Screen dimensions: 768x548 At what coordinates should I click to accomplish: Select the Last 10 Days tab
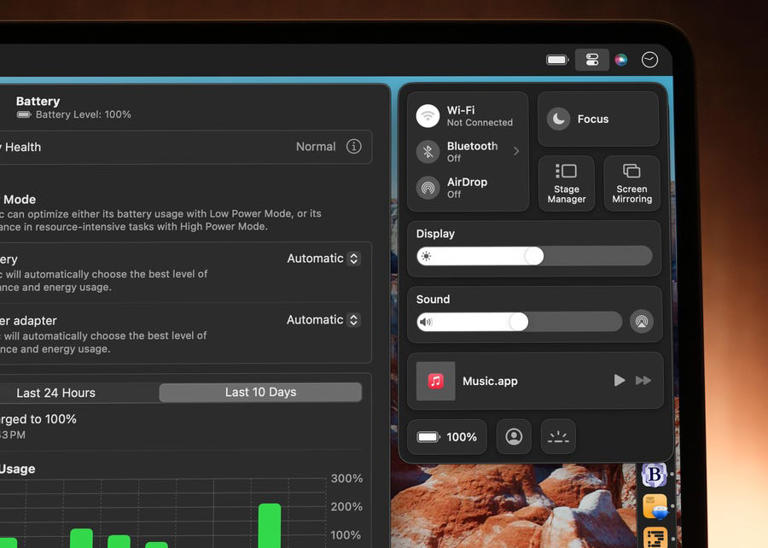260,392
